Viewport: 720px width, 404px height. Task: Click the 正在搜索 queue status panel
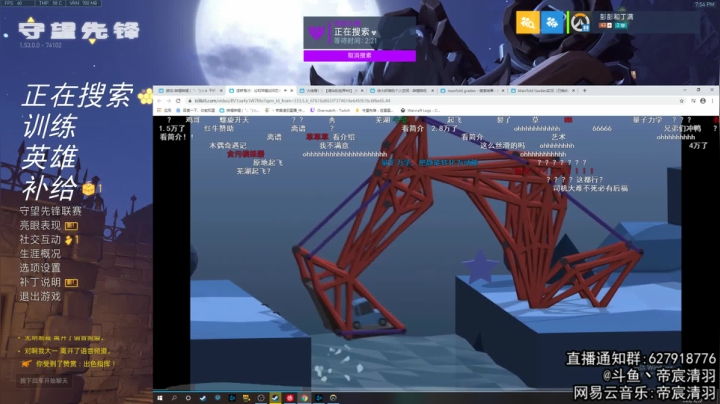(360, 33)
